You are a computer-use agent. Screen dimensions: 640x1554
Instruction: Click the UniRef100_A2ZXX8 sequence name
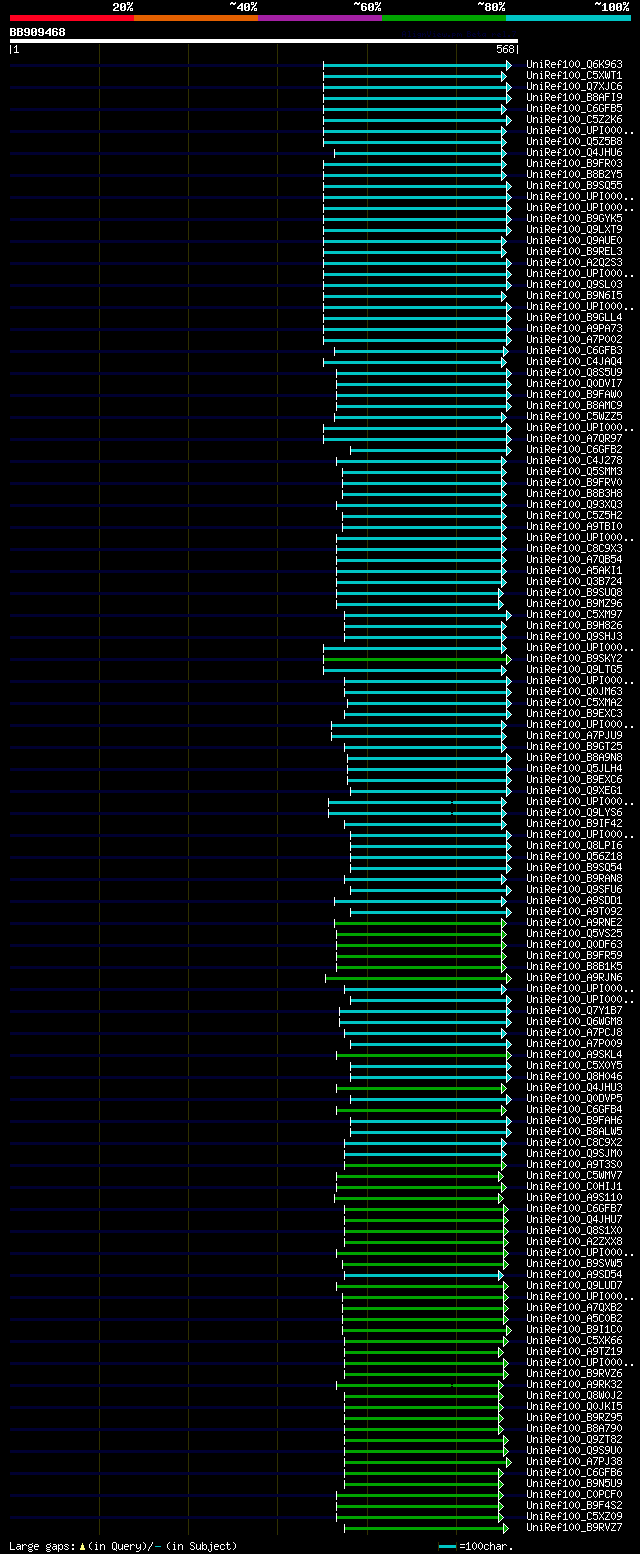point(574,1242)
